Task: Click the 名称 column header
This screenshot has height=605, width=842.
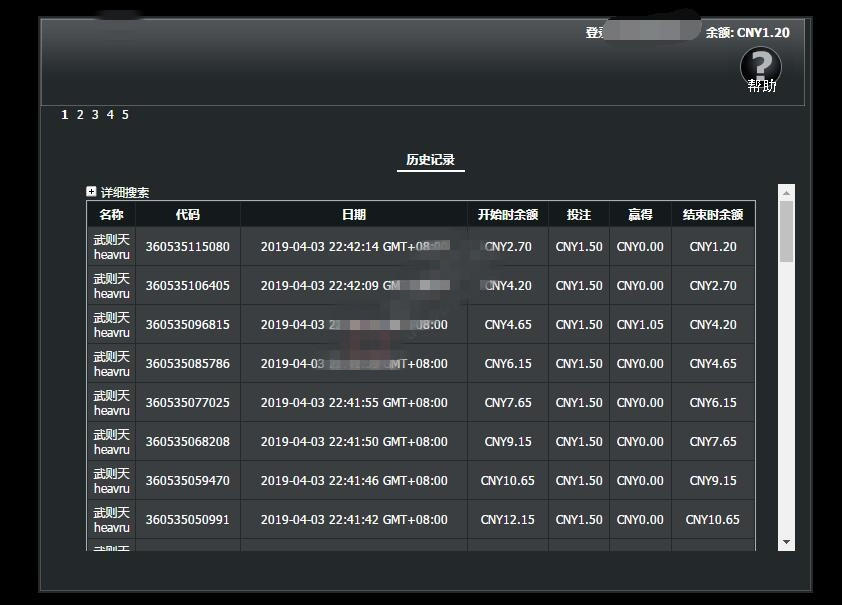Action: [x=111, y=215]
